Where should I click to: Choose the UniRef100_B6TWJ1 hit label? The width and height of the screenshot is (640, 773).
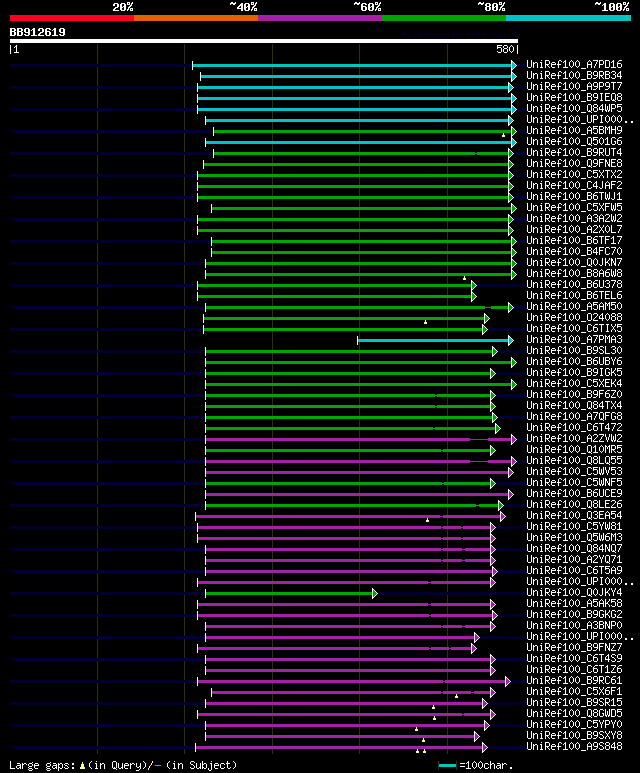pyautogui.click(x=574, y=197)
